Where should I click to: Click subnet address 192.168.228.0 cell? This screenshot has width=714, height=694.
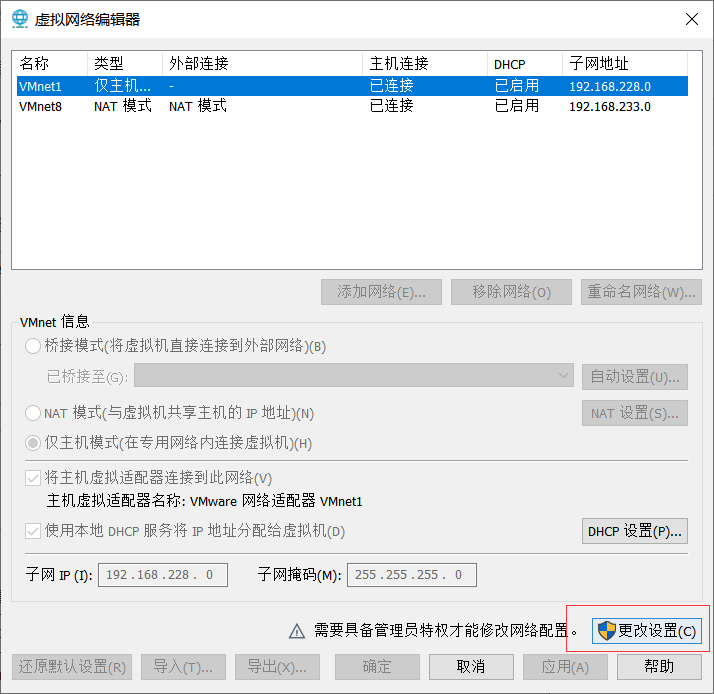(x=610, y=87)
